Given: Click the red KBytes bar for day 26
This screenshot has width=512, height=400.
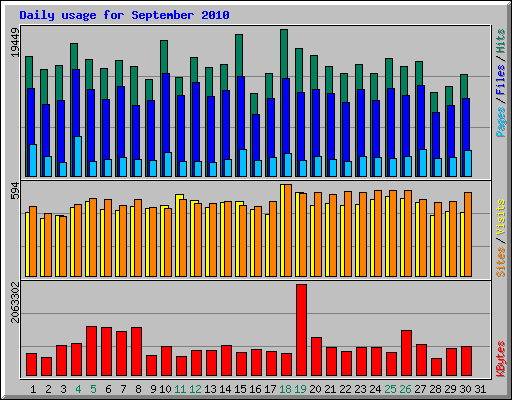Looking at the screenshot, I should click(406, 353).
